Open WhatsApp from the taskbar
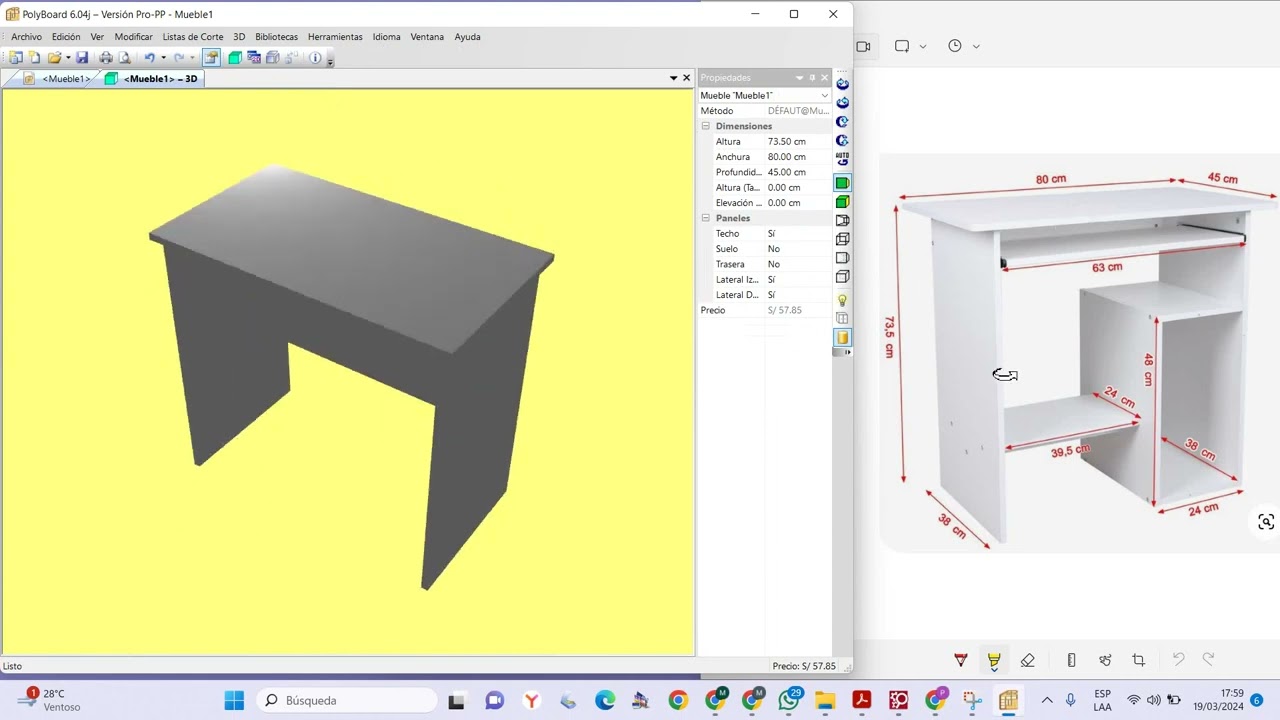The height and width of the screenshot is (720, 1280). 789,700
